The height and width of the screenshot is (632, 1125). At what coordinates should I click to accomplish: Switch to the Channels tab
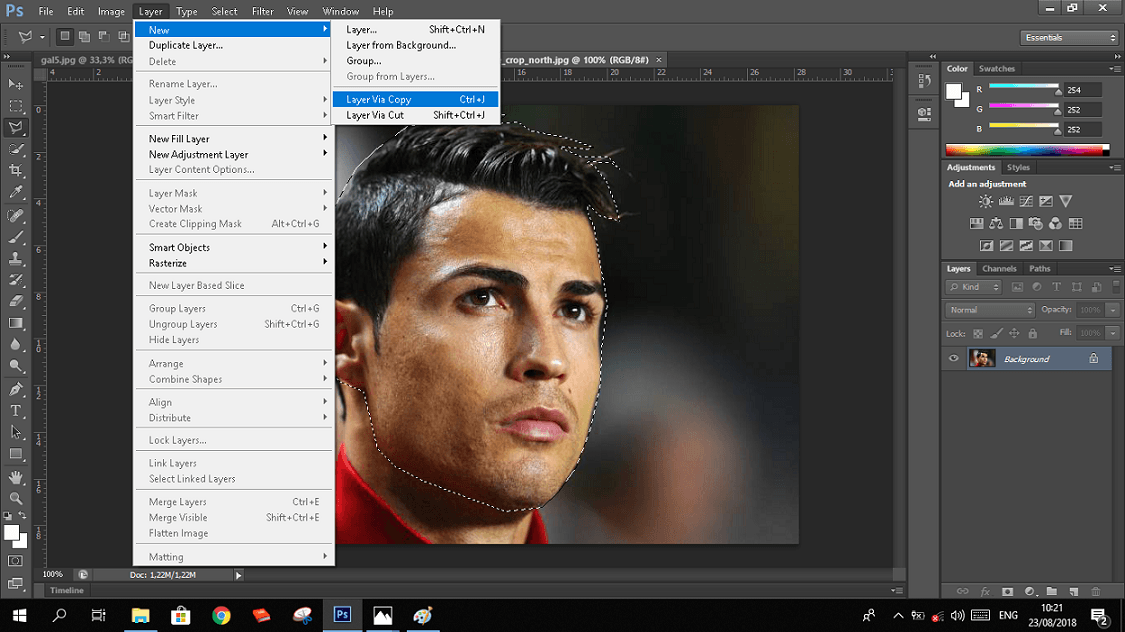pyautogui.click(x=999, y=269)
